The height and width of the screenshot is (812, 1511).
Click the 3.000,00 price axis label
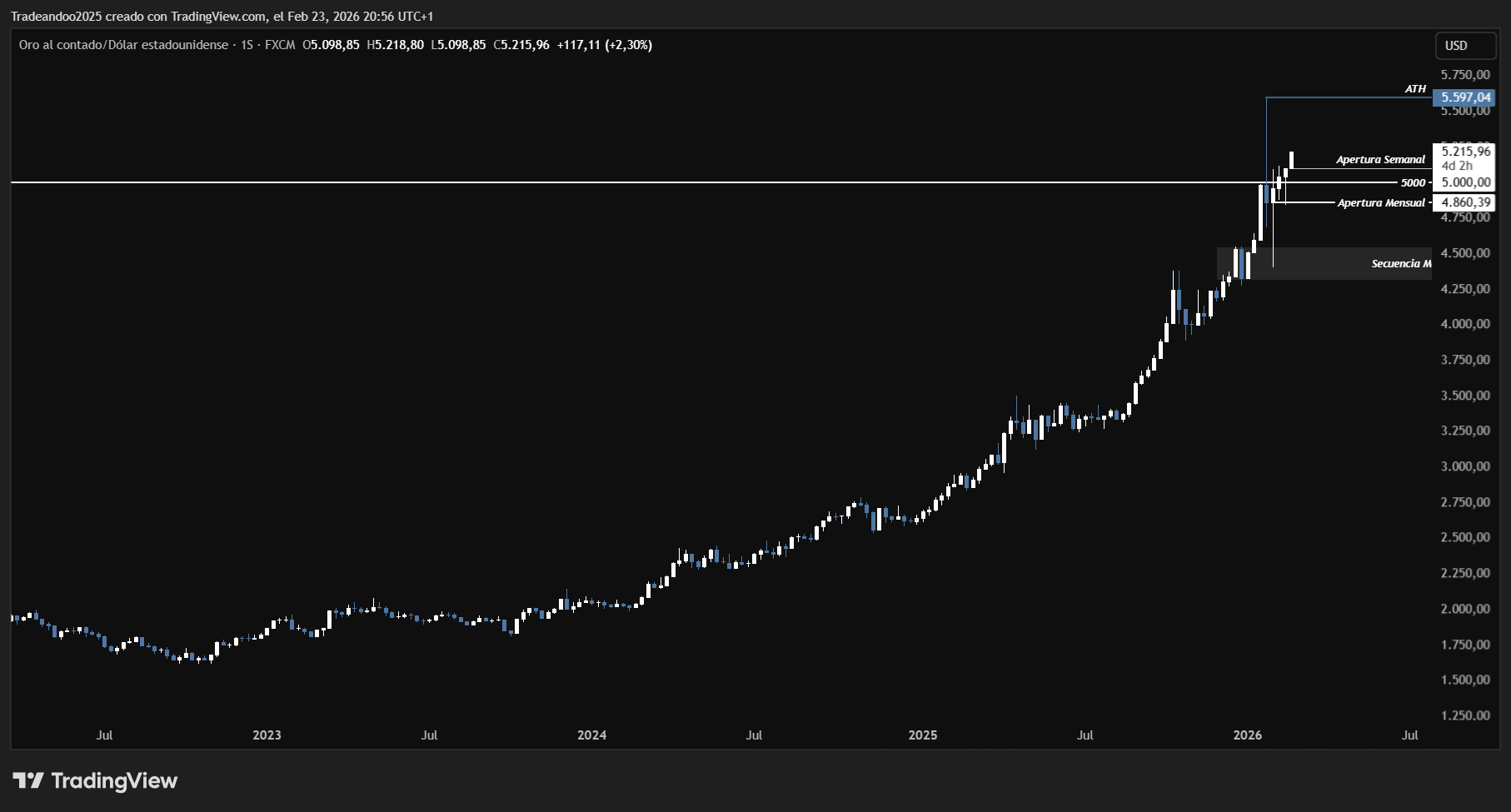[1465, 466]
